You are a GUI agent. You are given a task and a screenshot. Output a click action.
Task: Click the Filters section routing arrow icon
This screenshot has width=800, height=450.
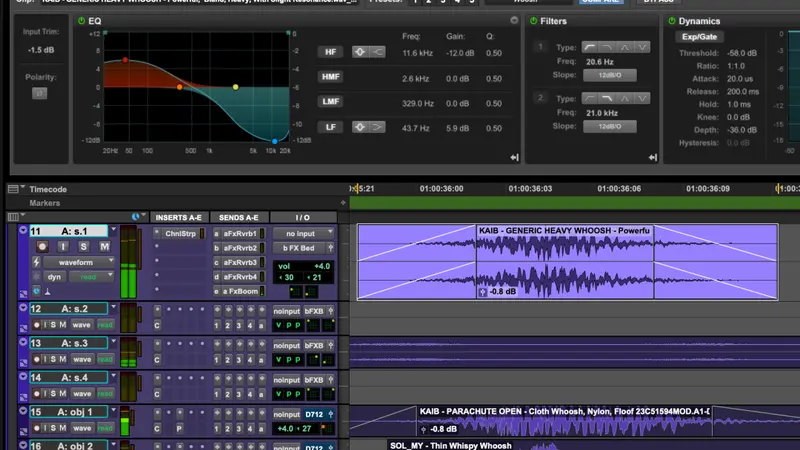click(653, 158)
